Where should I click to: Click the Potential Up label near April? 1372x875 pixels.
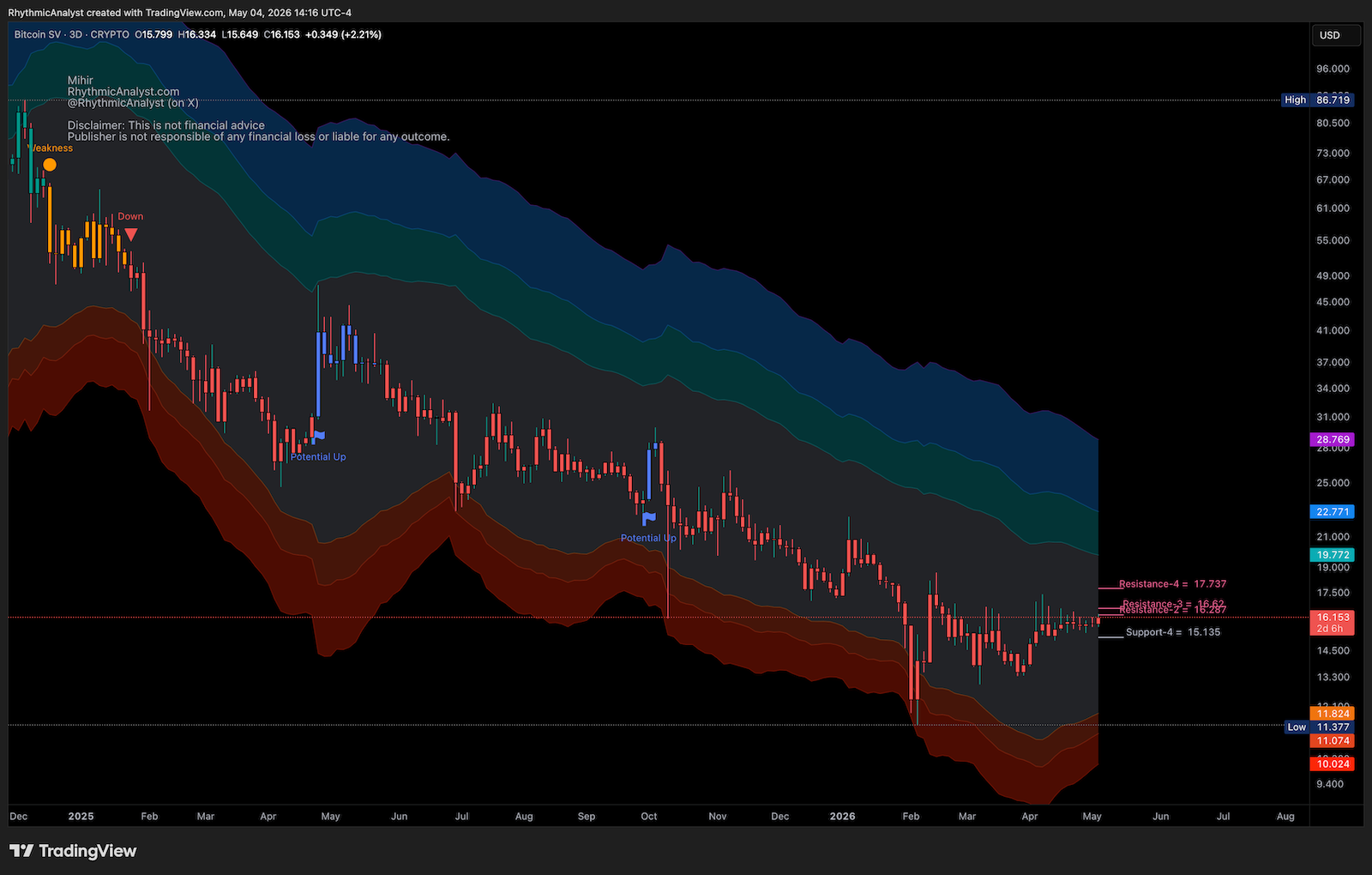pyautogui.click(x=318, y=457)
